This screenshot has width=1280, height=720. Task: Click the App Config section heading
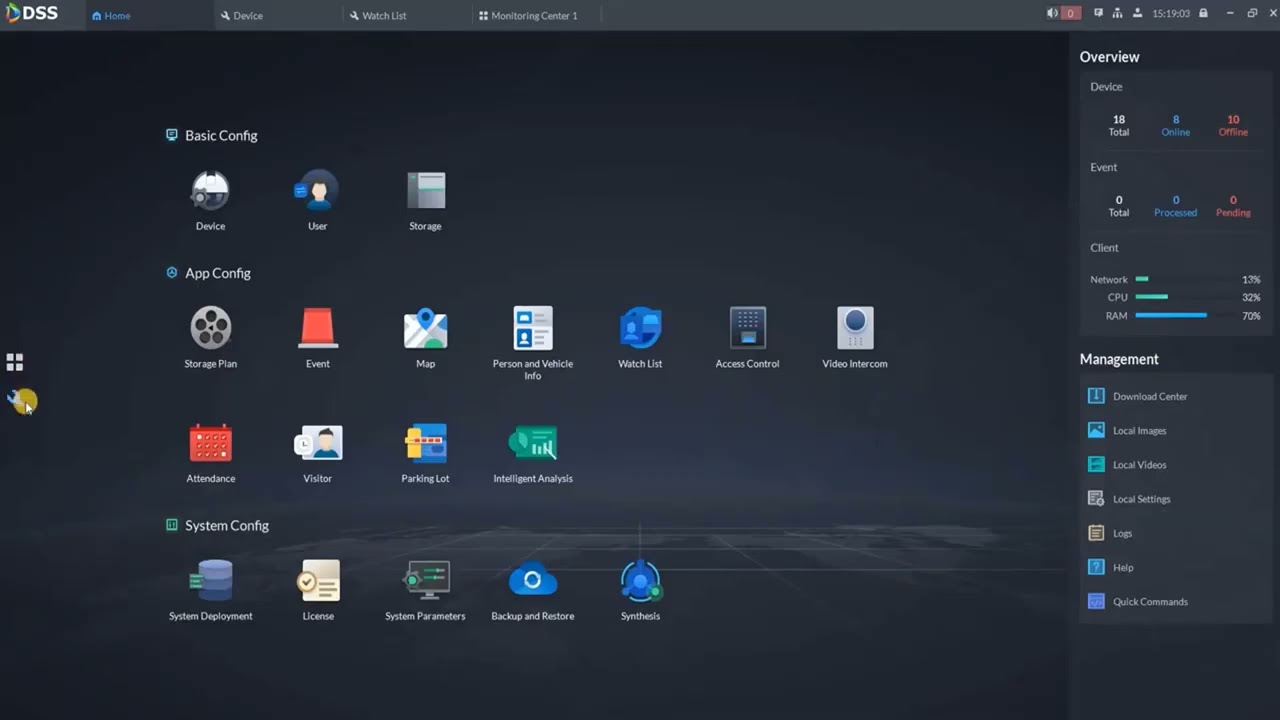(x=217, y=273)
